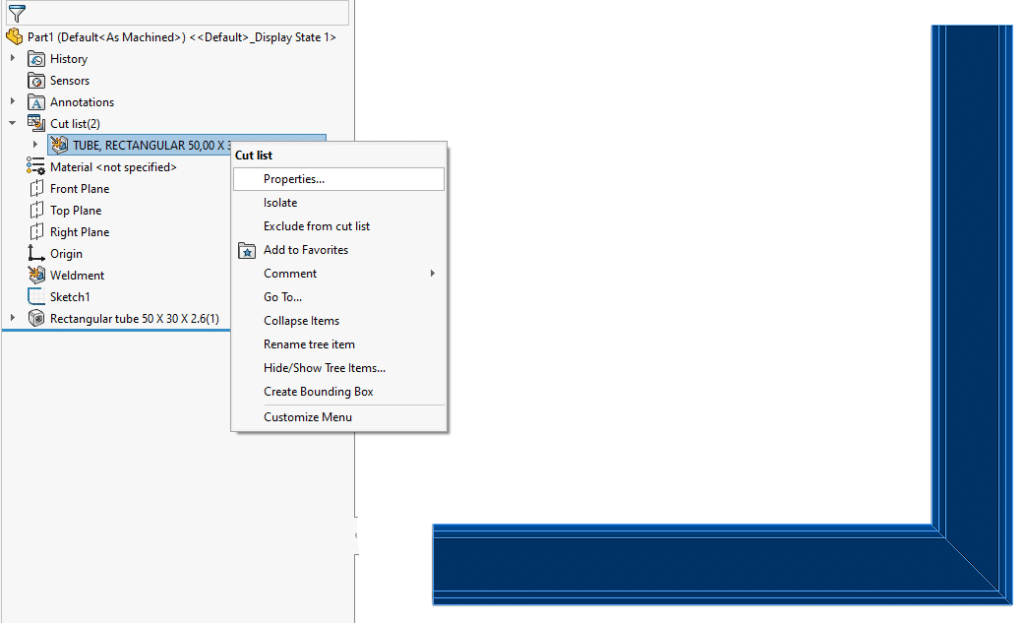
Task: Select the Origin icon in the tree
Action: [x=33, y=253]
